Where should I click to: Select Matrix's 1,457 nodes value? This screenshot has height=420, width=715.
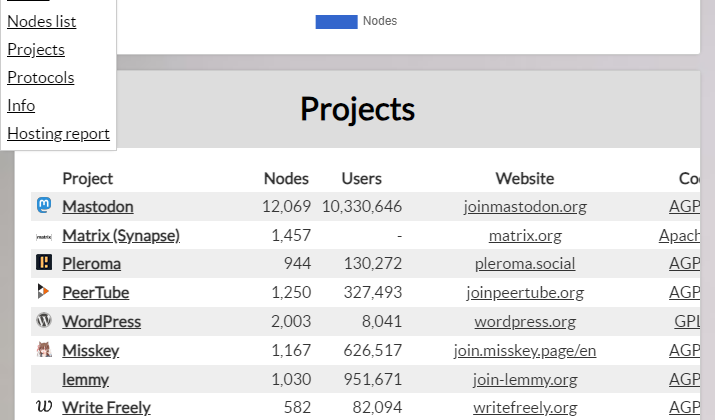click(291, 235)
